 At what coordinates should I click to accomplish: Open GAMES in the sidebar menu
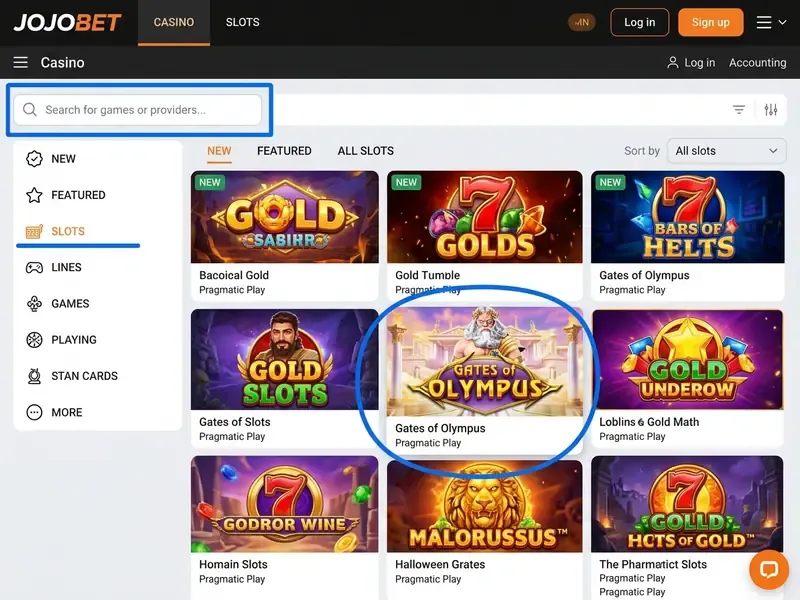[70, 304]
